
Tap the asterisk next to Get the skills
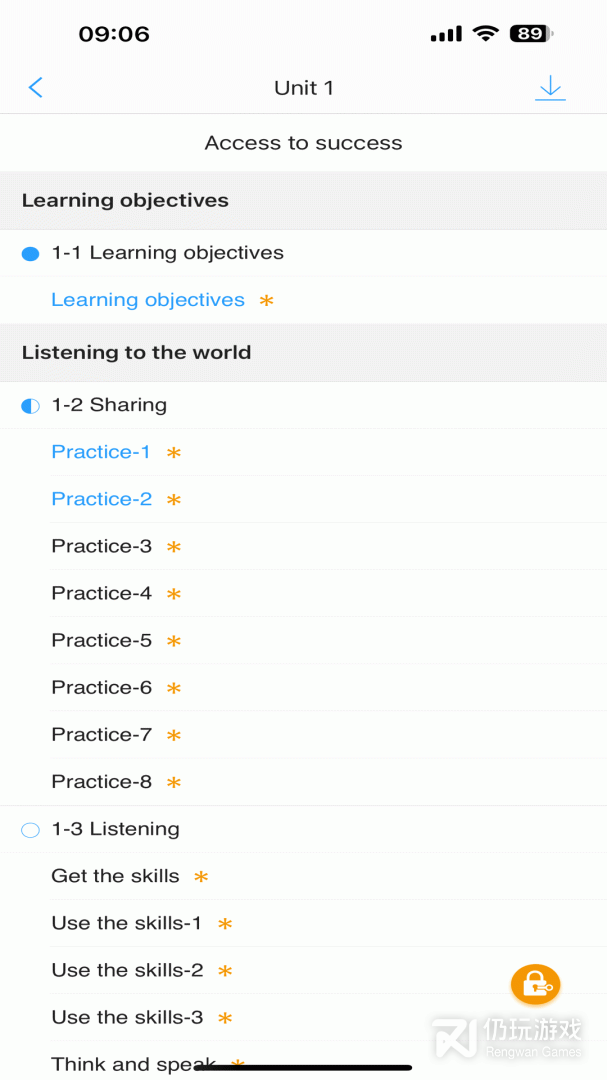(x=201, y=877)
